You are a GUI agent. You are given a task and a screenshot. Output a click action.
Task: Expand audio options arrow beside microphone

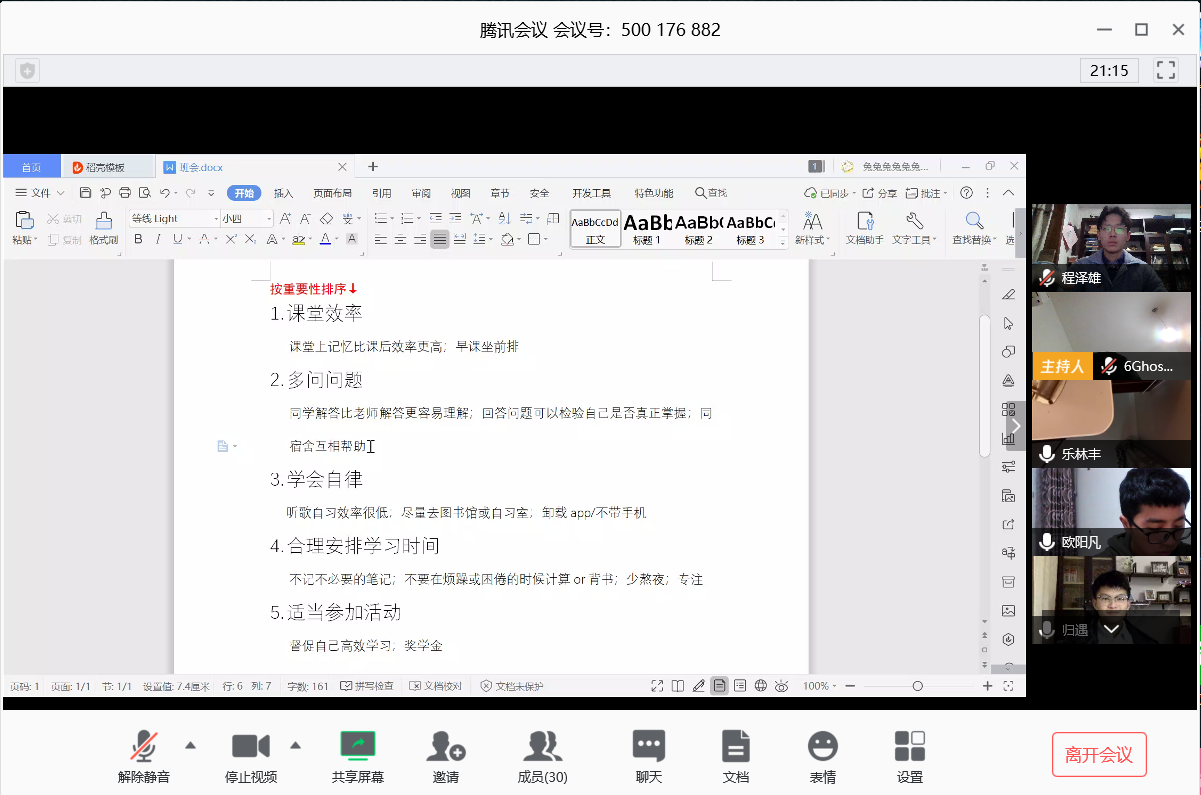click(191, 745)
